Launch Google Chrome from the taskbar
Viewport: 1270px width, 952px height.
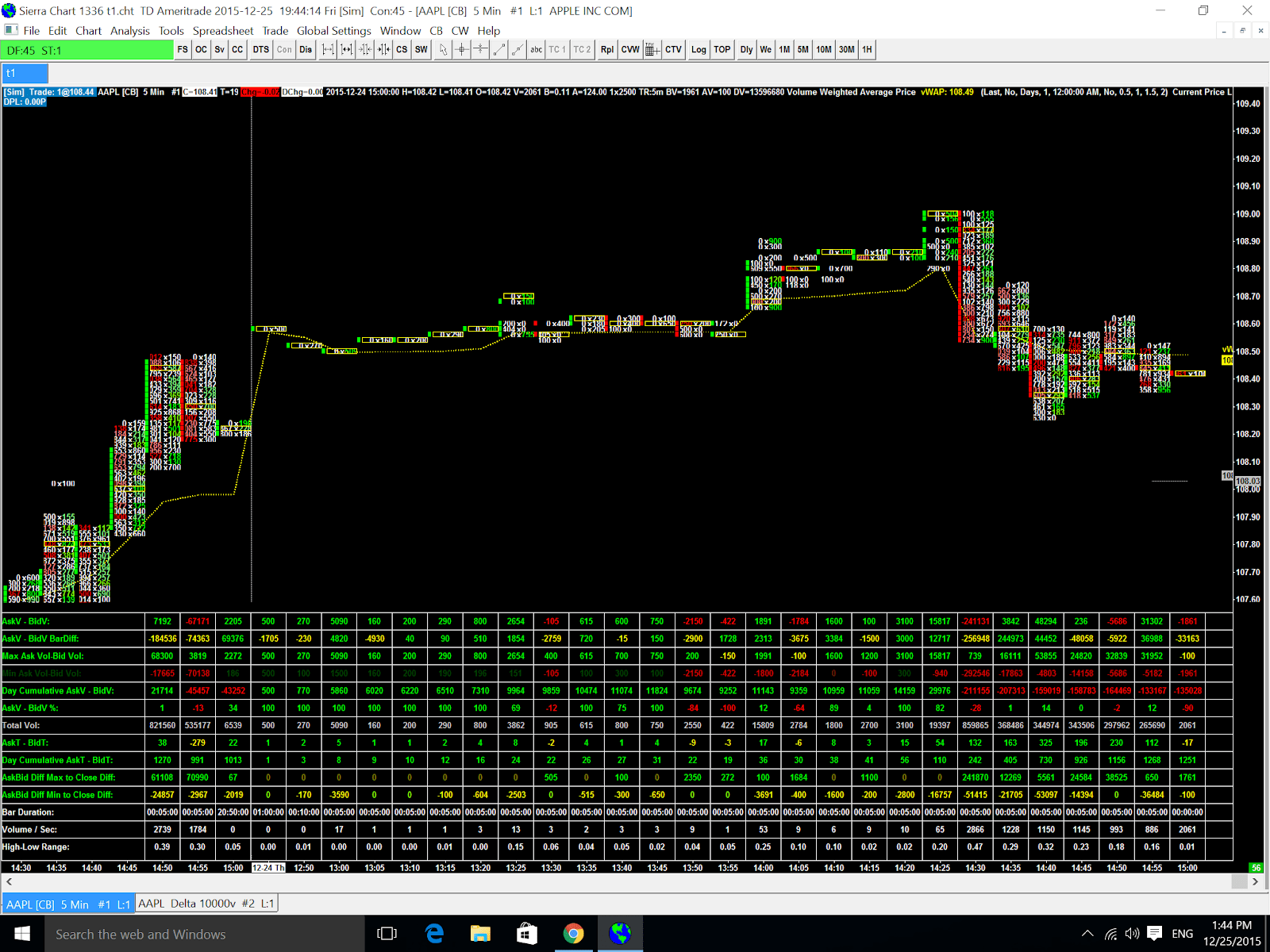573,934
